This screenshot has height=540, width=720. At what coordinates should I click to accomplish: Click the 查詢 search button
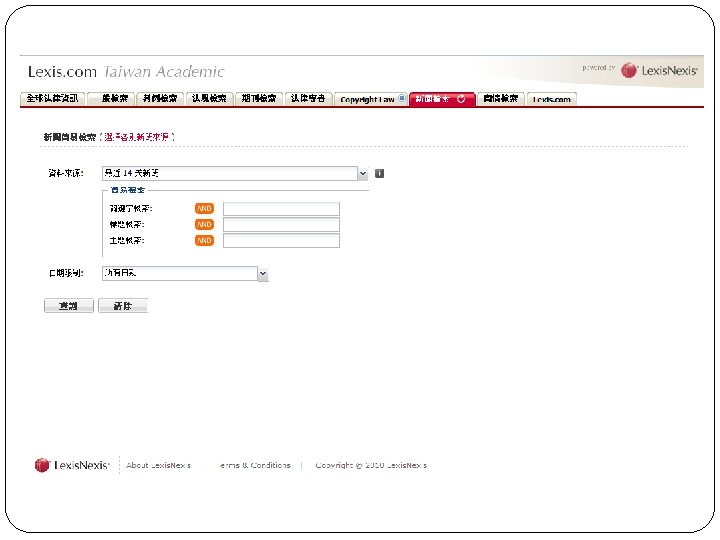(x=68, y=306)
